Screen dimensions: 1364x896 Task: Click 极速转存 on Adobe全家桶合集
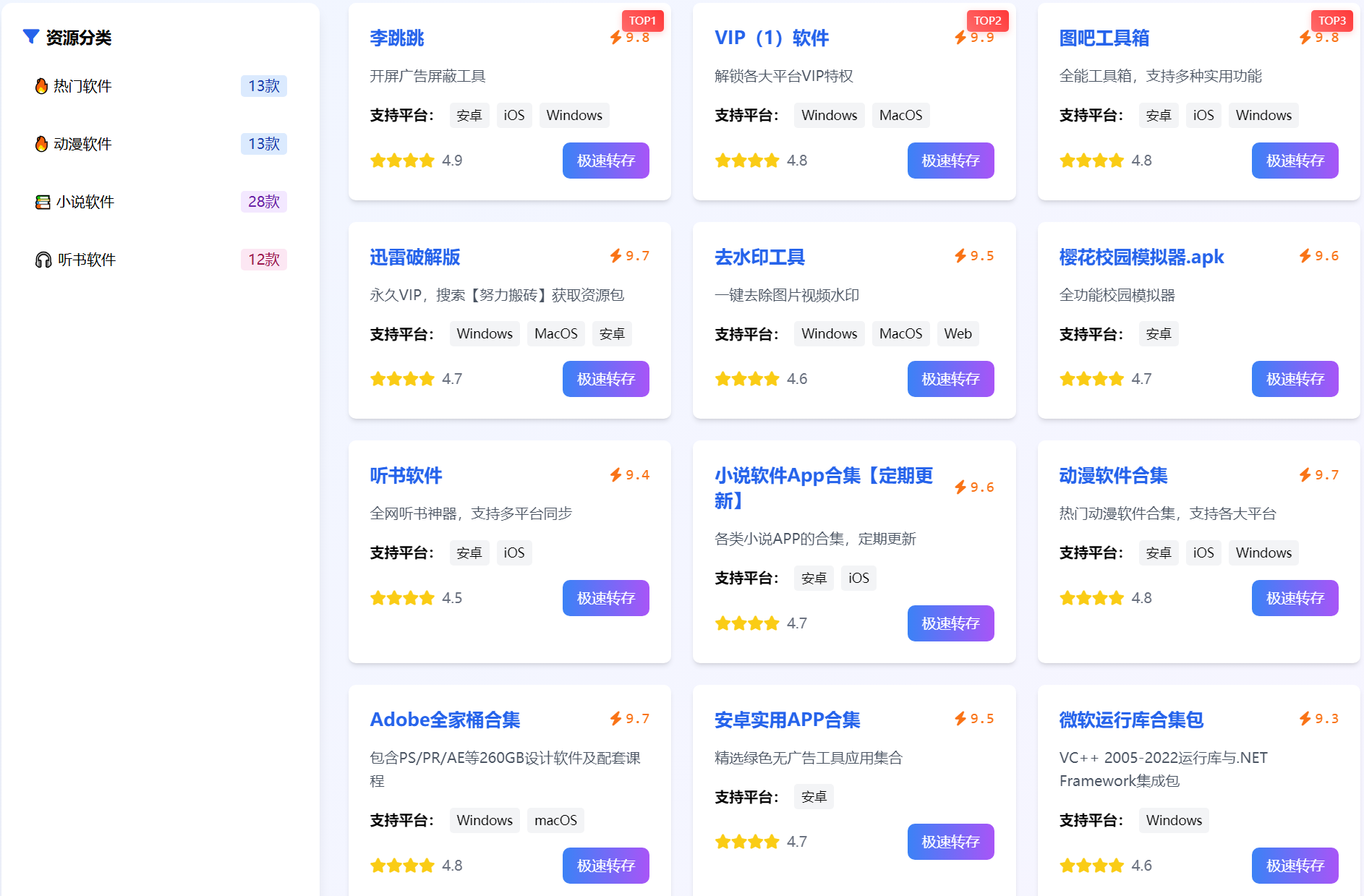coord(605,865)
